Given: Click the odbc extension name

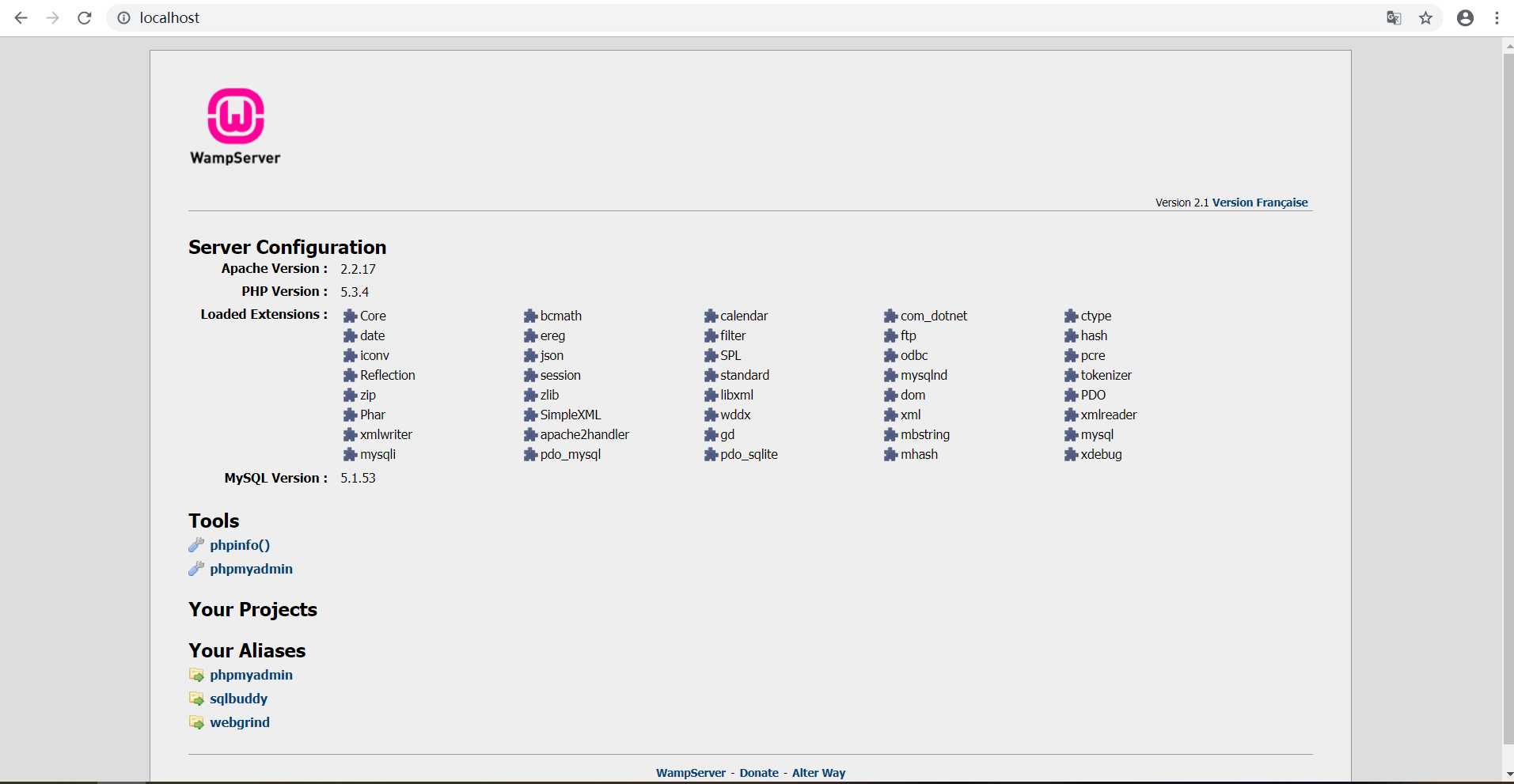Looking at the screenshot, I should (914, 355).
